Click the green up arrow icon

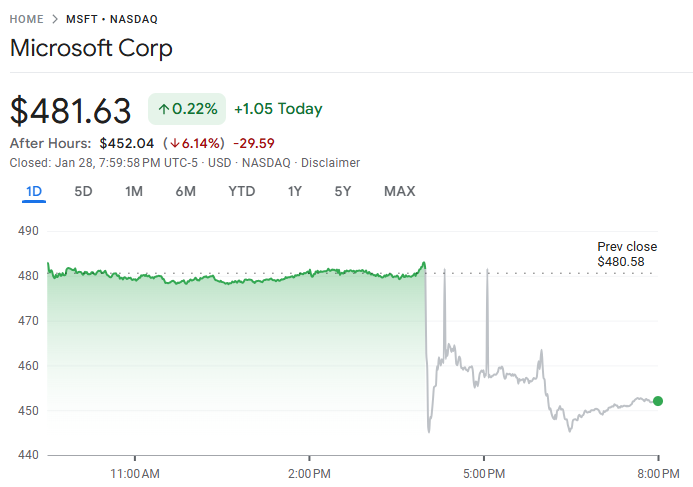164,109
